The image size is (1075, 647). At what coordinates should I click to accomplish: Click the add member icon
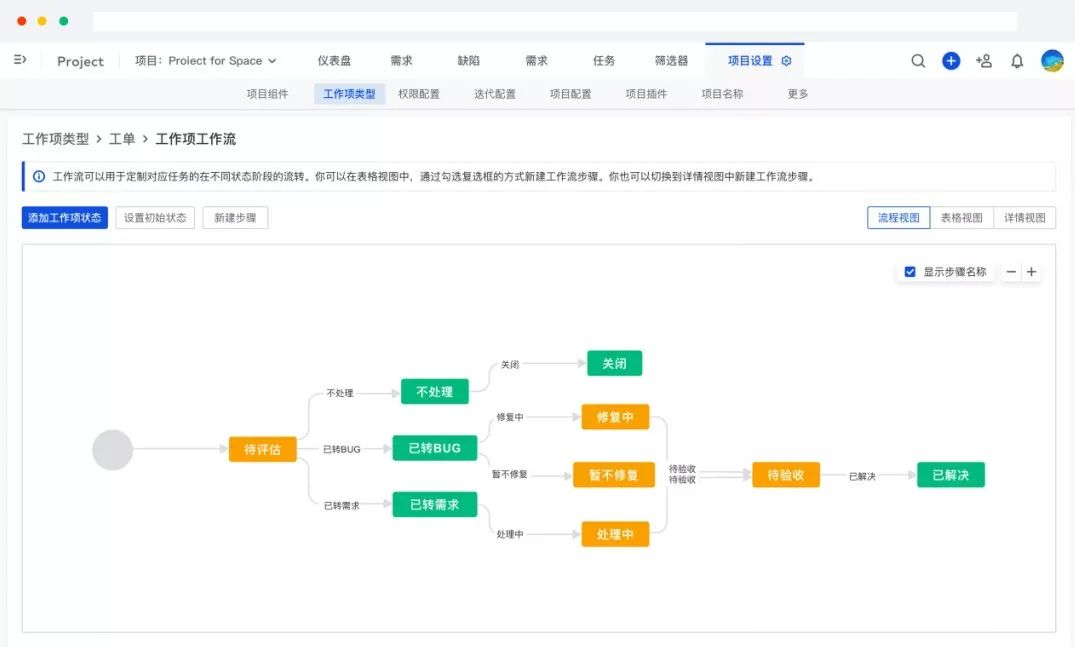[984, 61]
